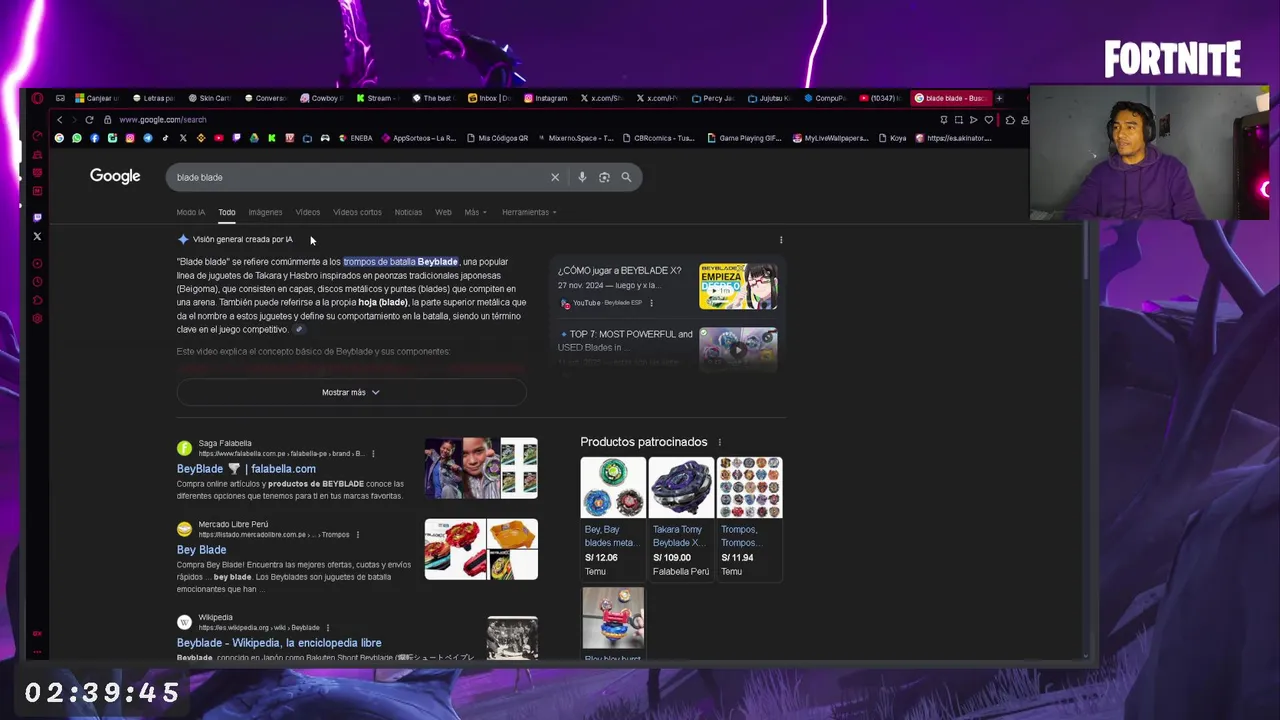1280x720 pixels.
Task: Click the address bar URL
Action: [162, 120]
